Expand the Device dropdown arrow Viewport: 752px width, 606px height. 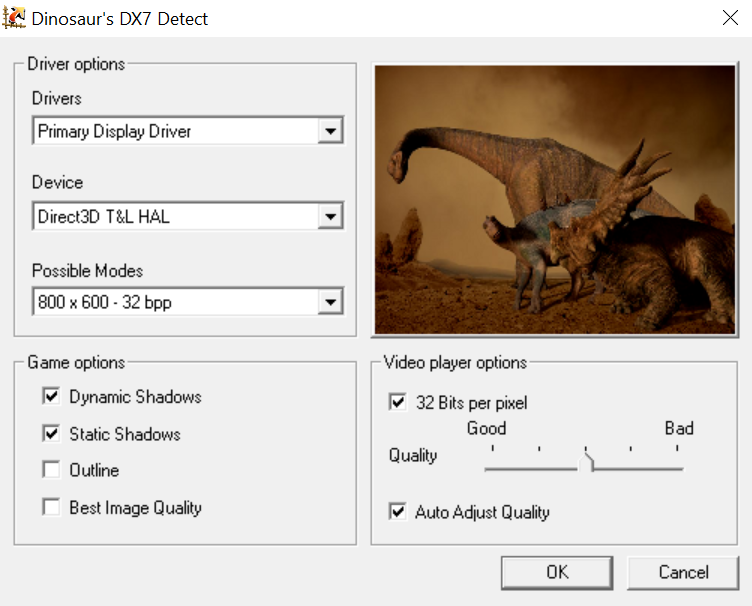tap(330, 216)
